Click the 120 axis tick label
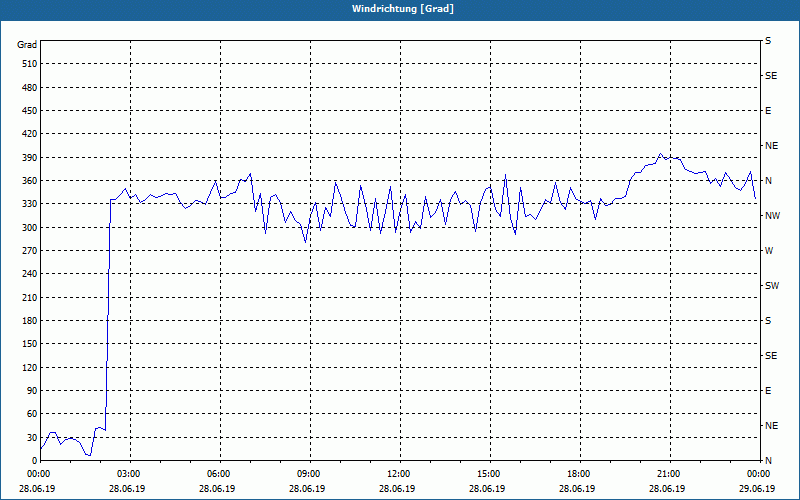Viewport: 800px width, 500px height. pyautogui.click(x=30, y=367)
